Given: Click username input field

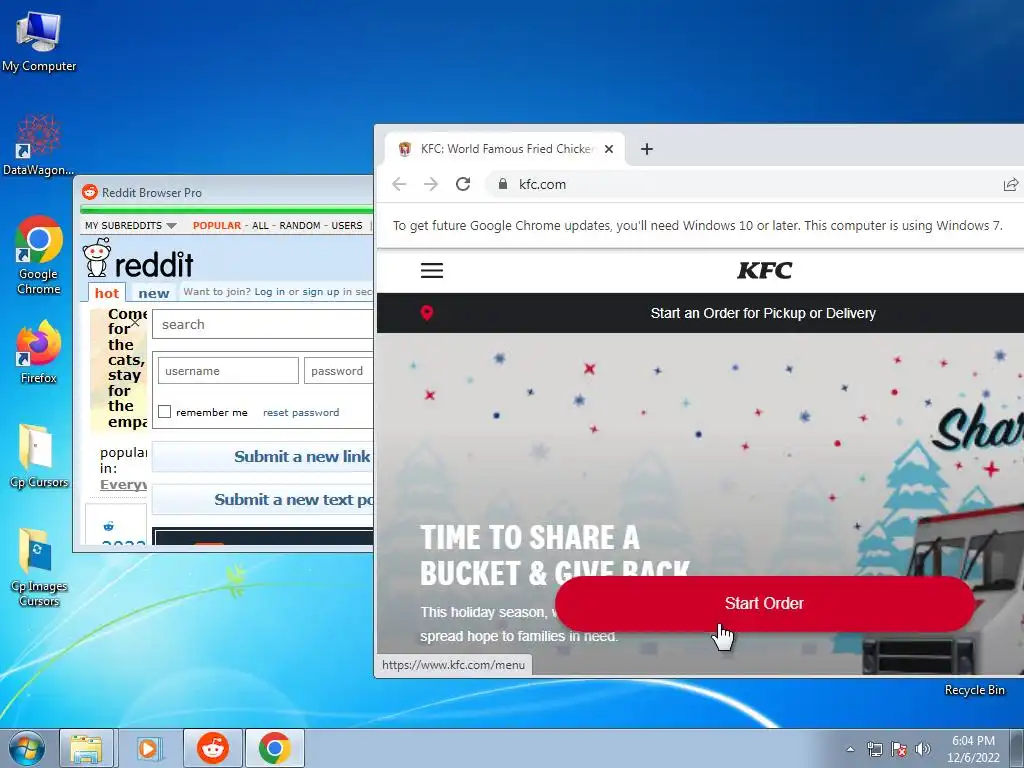Looking at the screenshot, I should coord(228,370).
